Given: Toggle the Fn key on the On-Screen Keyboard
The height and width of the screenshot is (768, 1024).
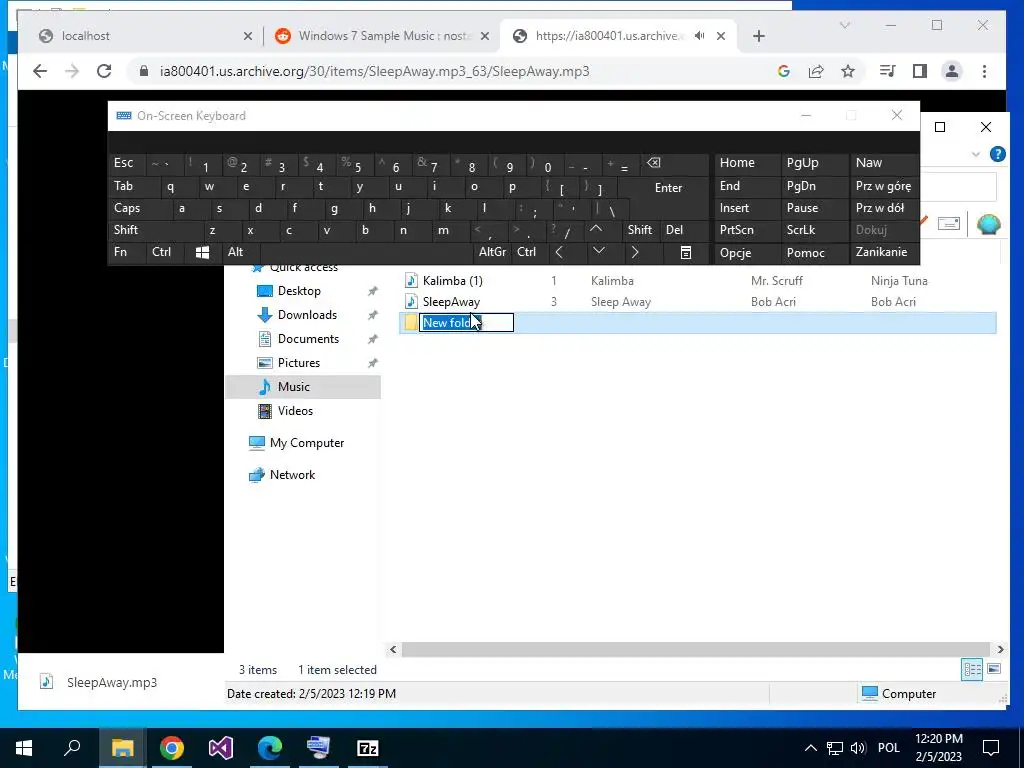Looking at the screenshot, I should (x=127, y=252).
